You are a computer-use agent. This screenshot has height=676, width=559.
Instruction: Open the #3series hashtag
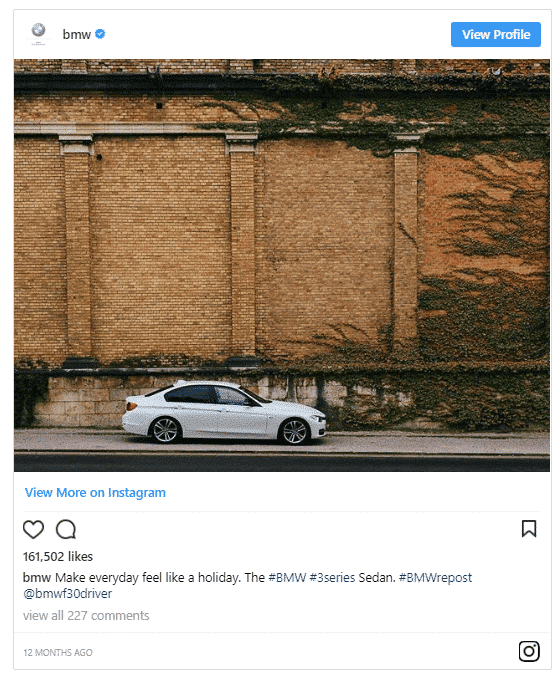coord(332,577)
